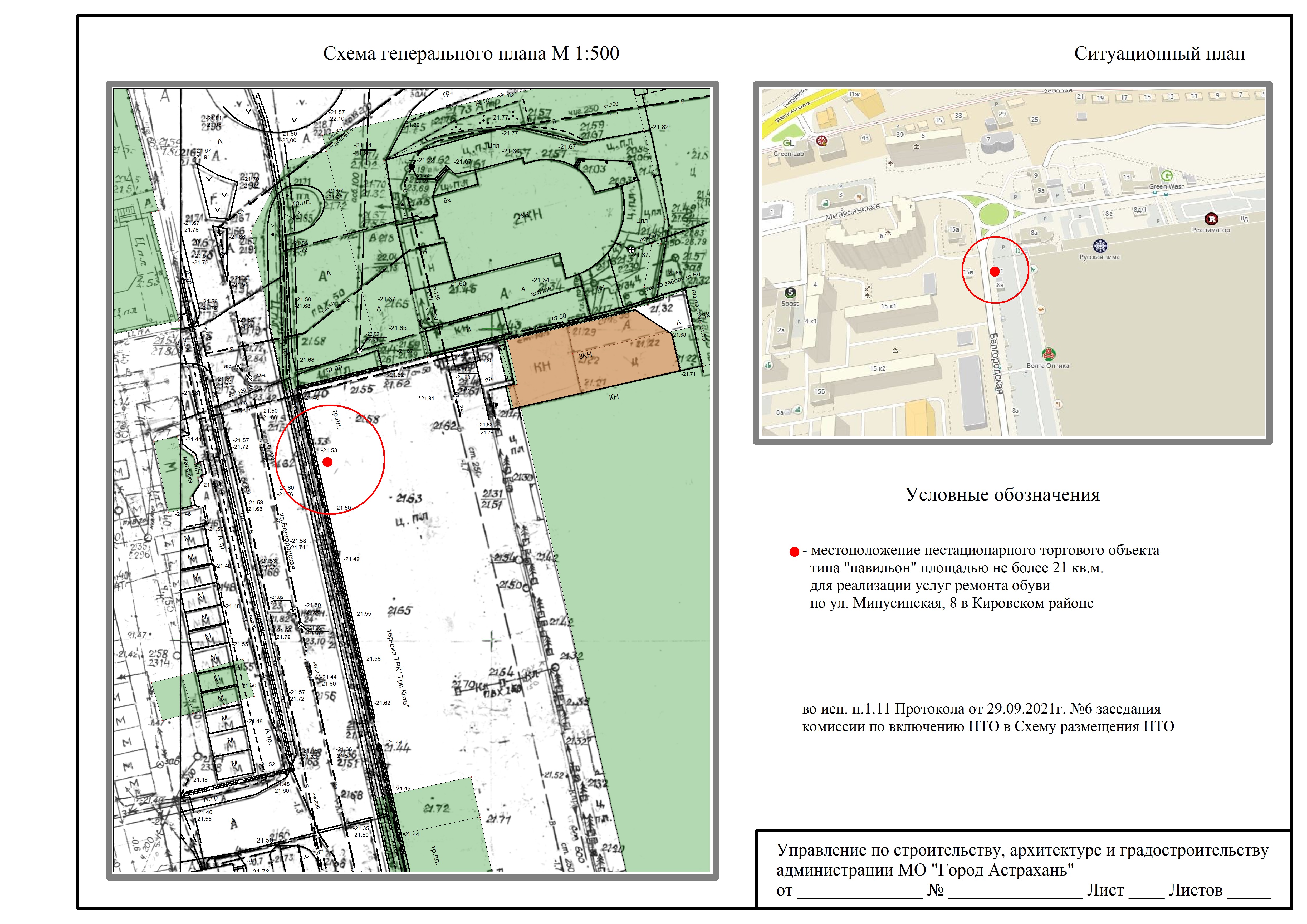Click the Реаниматор red R marker
Image resolution: width=1307 pixels, height=924 pixels.
[x=1211, y=219]
